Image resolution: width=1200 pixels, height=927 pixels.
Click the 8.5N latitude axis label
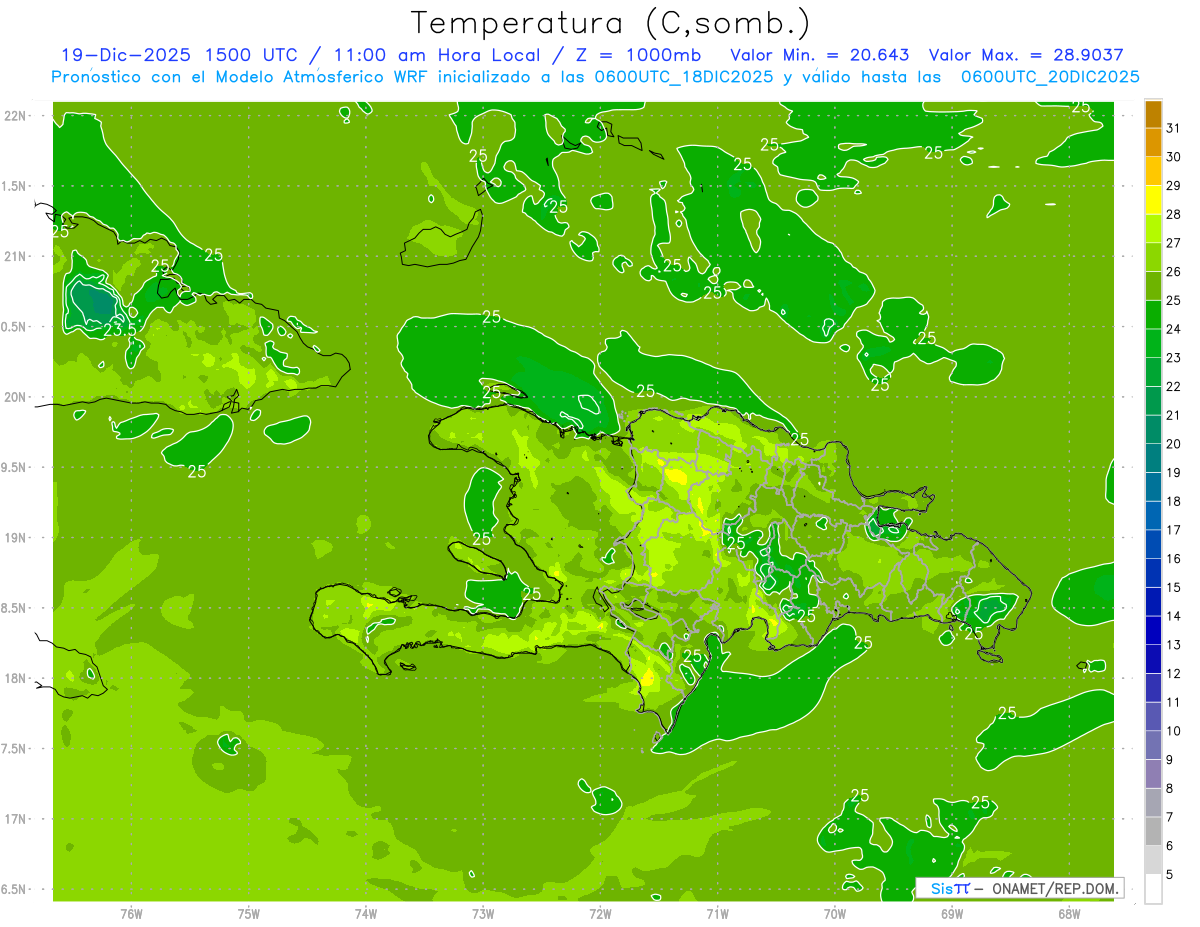pyautogui.click(x=15, y=608)
